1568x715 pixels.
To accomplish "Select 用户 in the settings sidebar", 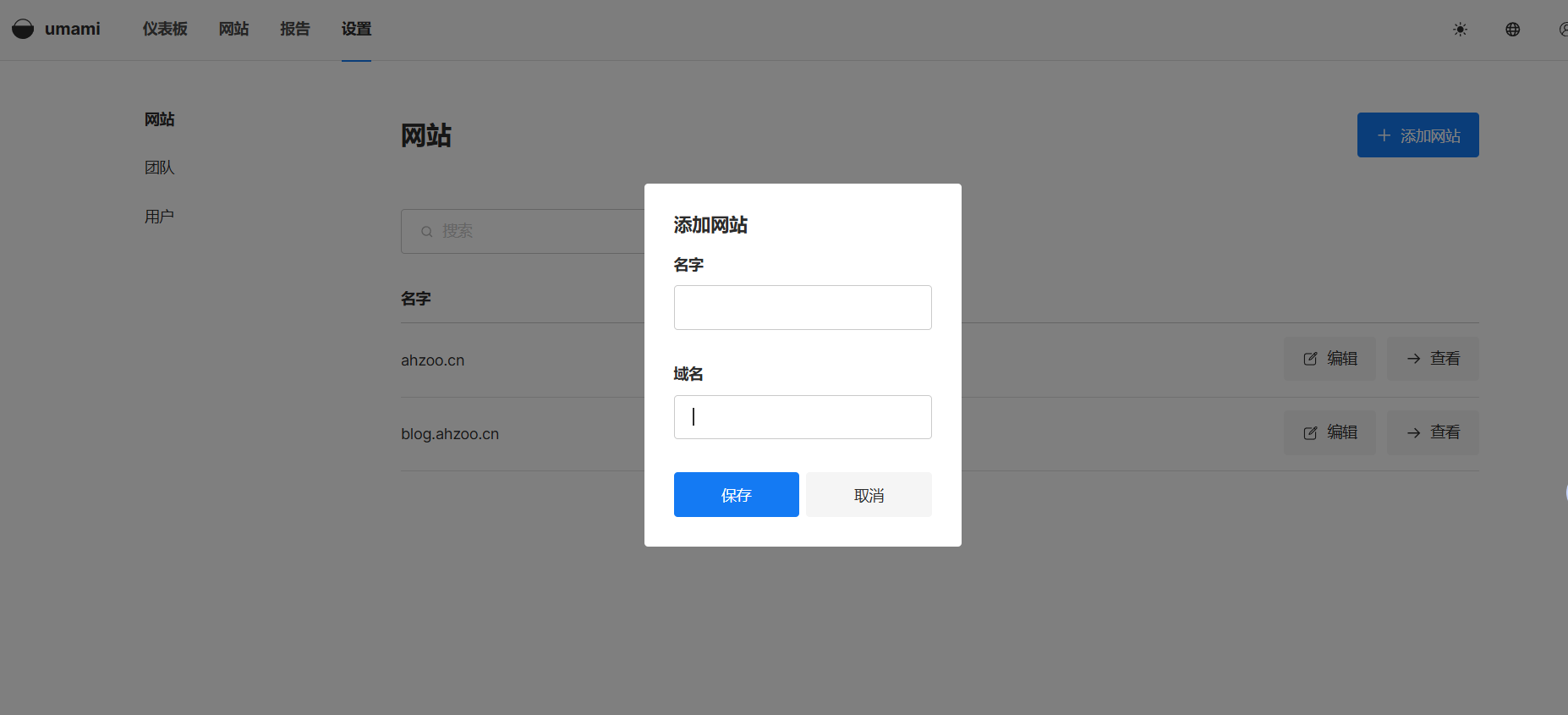I will click(159, 217).
